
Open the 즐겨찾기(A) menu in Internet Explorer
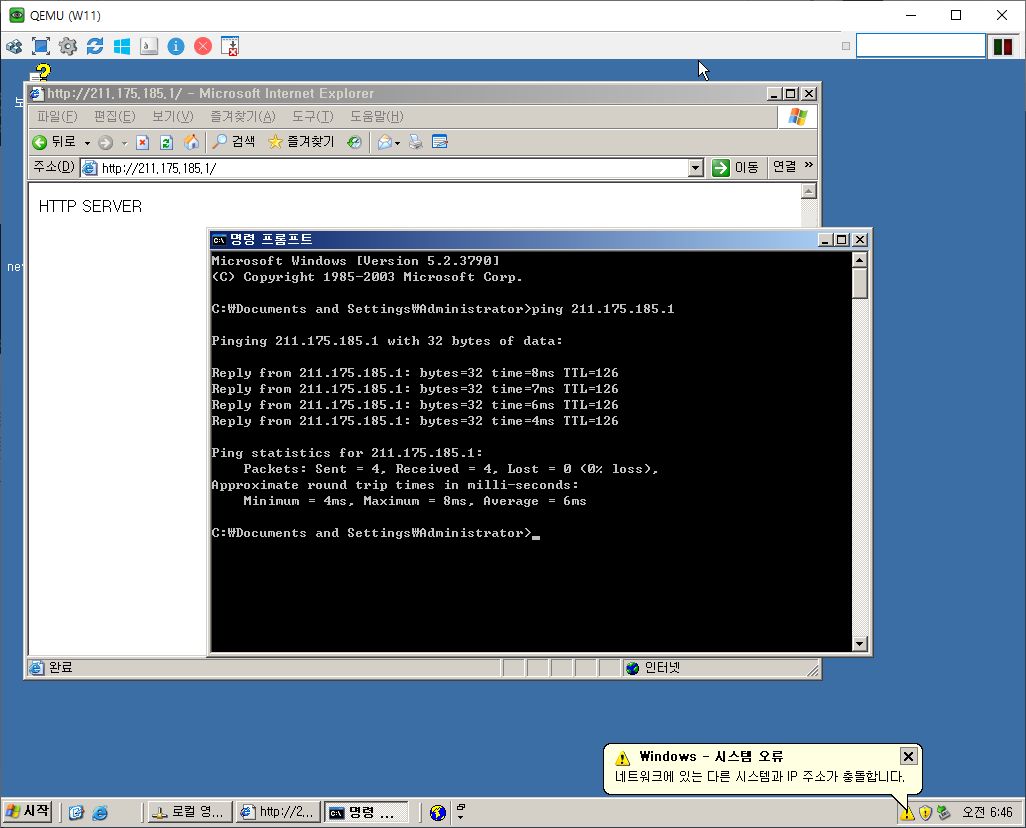click(243, 117)
